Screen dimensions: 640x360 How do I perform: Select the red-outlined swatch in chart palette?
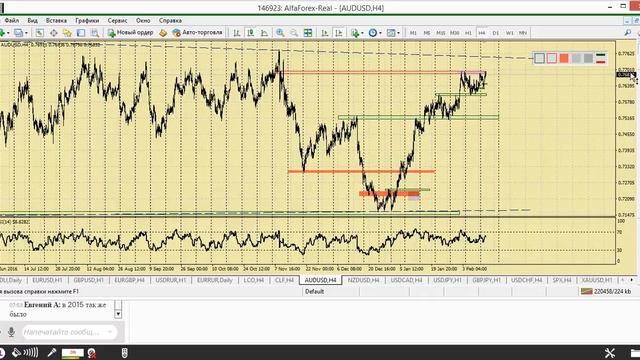pos(552,58)
